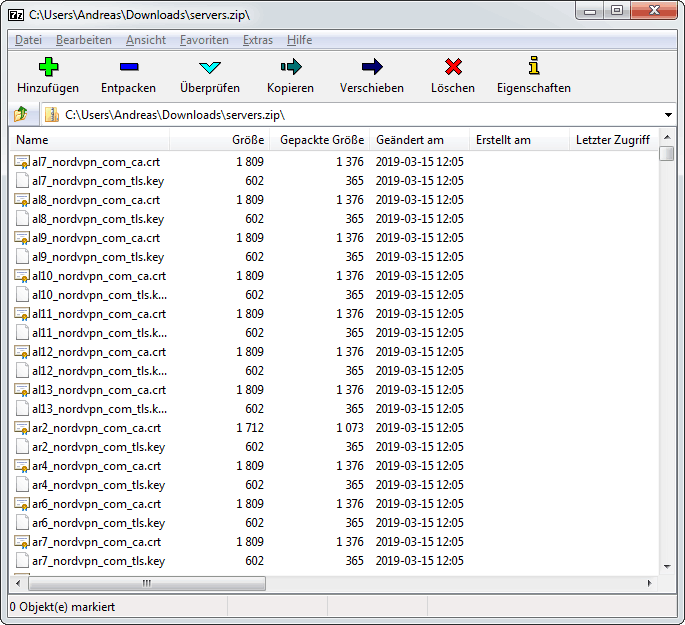This screenshot has width=685, height=625.
Task: Click the horizontal scrollbar right arrow
Action: 650,584
